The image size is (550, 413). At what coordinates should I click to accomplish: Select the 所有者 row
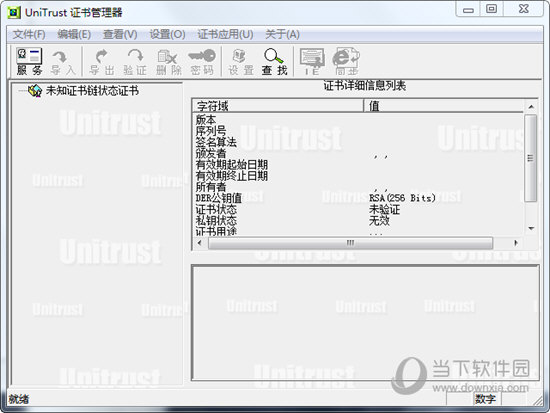(x=358, y=187)
